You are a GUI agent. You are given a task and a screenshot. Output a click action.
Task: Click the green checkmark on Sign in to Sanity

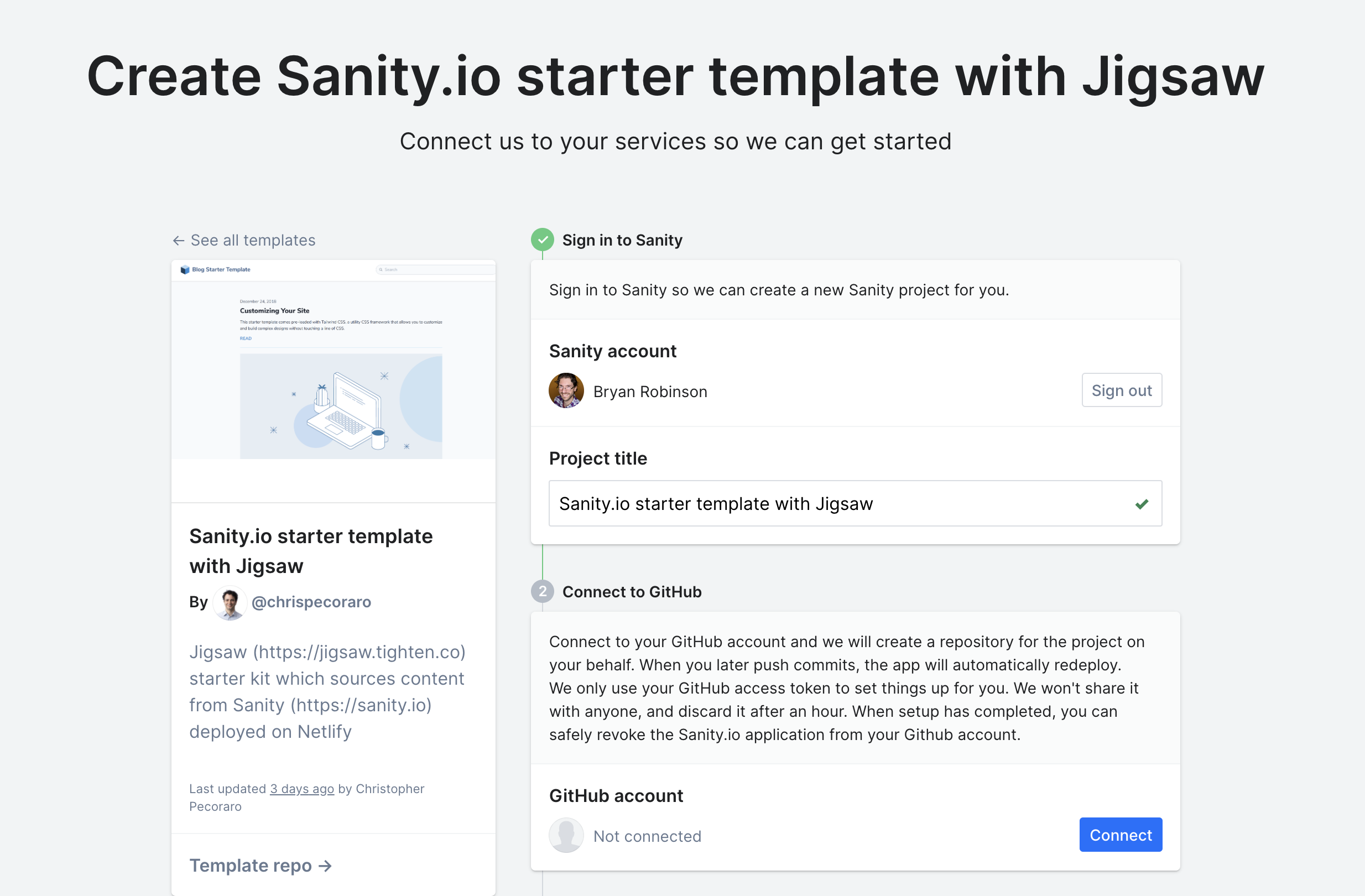[x=542, y=240]
